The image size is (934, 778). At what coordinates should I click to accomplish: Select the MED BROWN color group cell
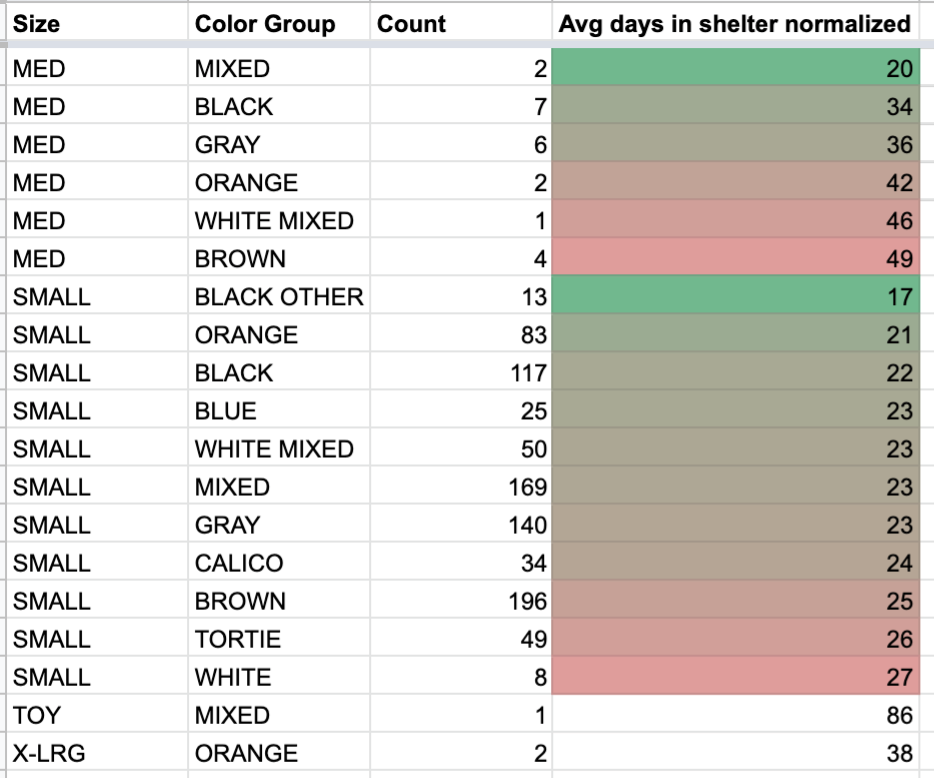click(279, 259)
